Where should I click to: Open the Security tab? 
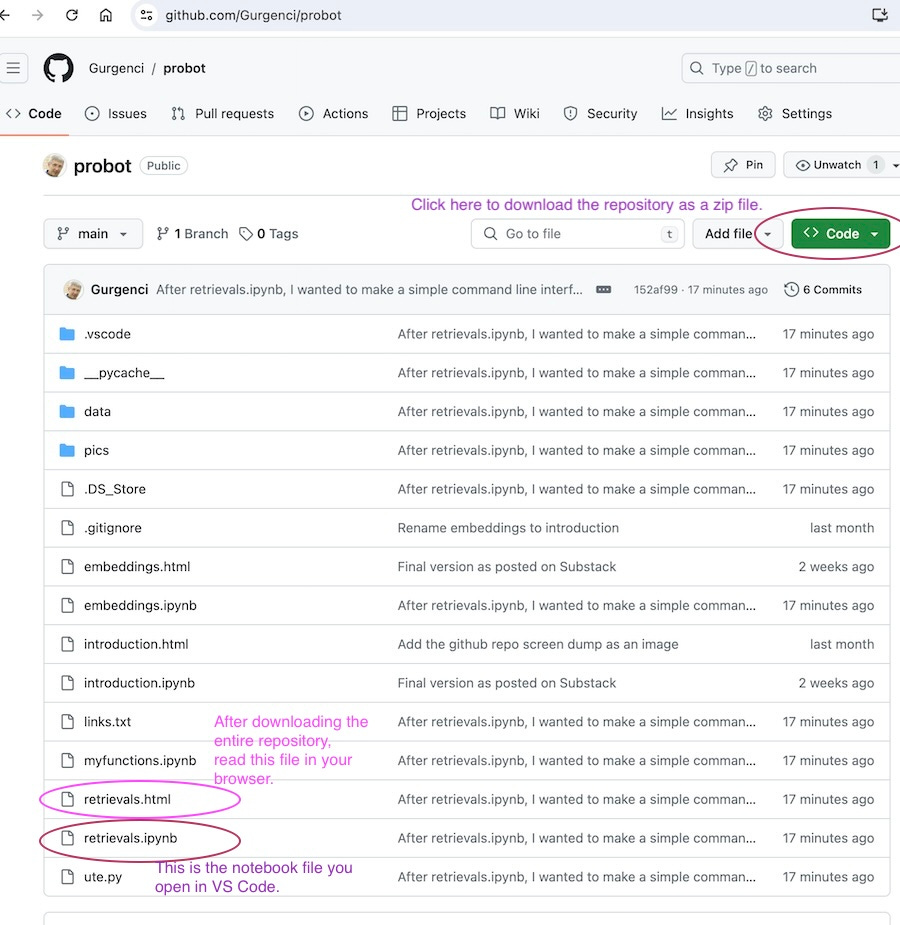600,113
